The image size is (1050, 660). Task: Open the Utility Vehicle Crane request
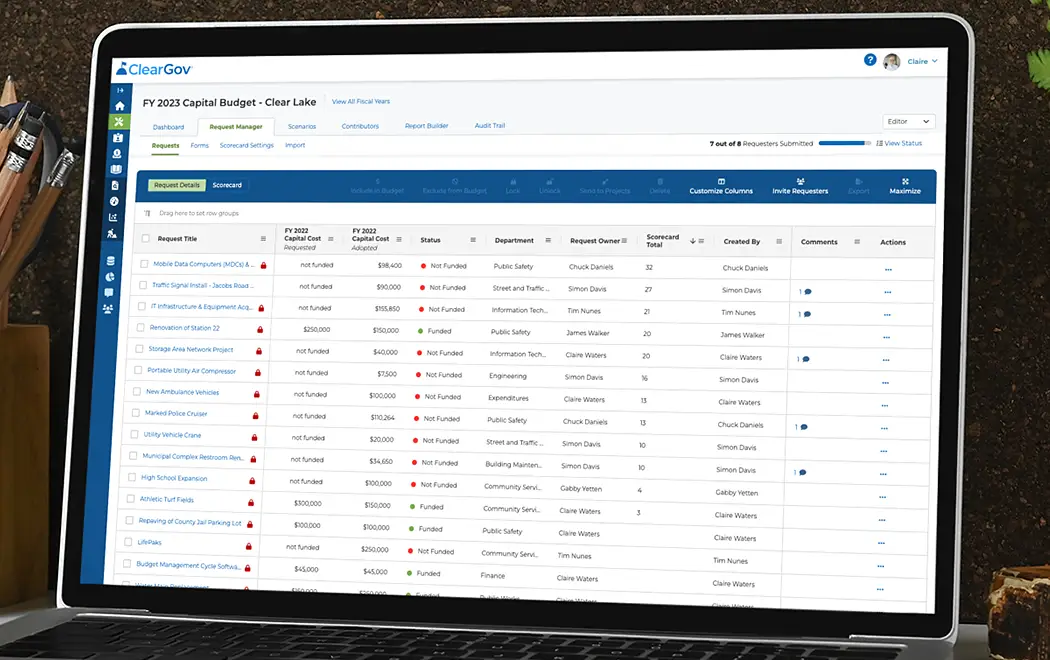(172, 435)
